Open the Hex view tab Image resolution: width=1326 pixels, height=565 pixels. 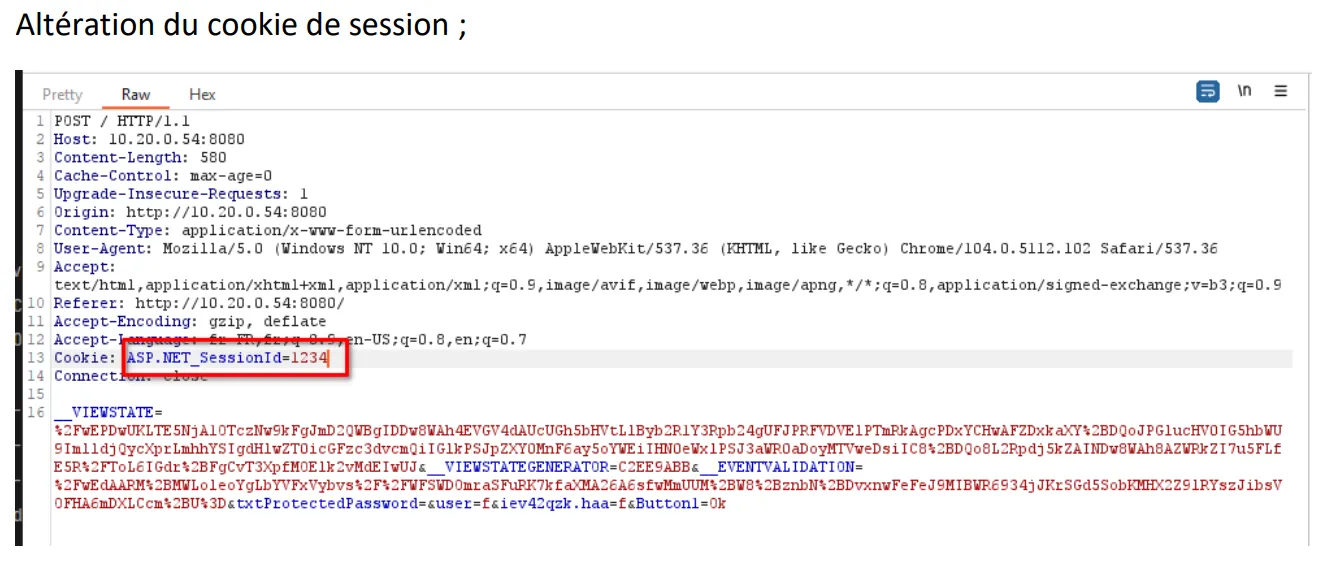click(202, 94)
